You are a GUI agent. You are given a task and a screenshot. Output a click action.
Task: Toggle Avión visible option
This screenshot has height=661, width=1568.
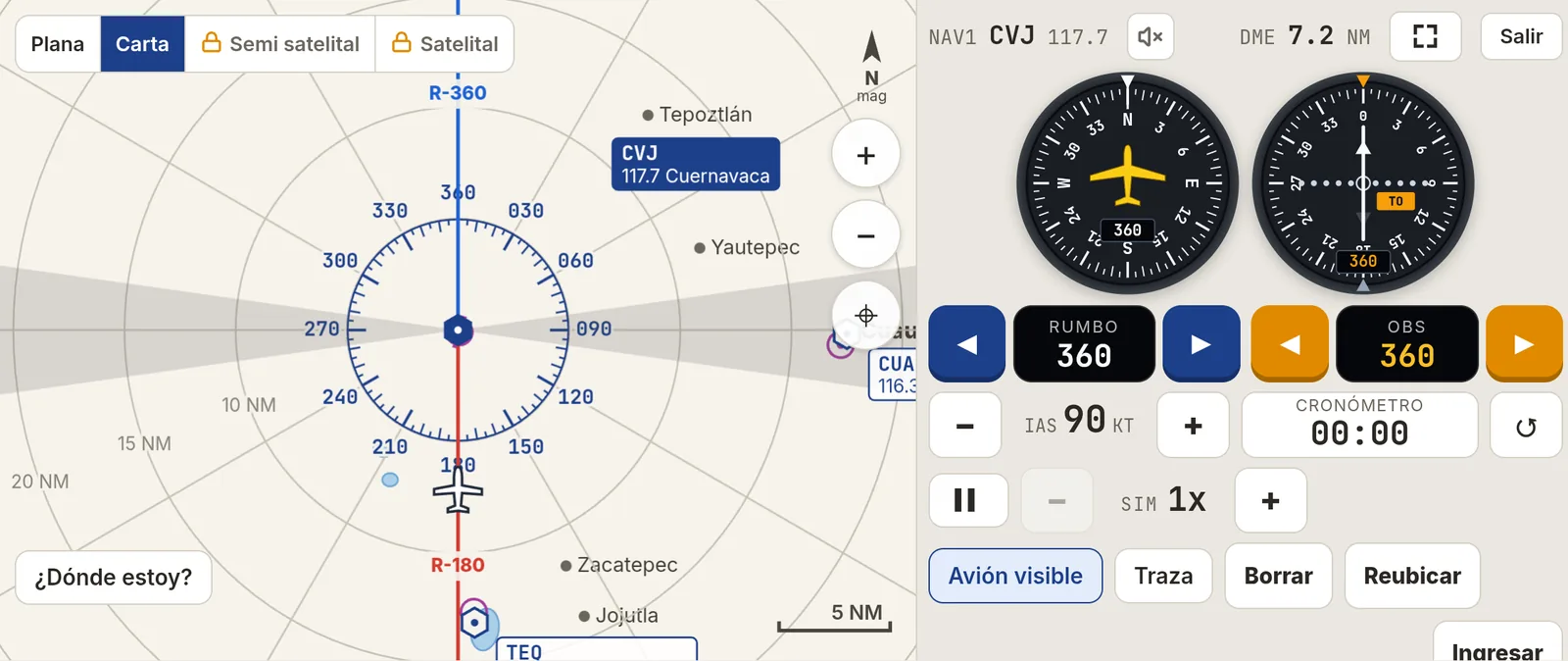click(x=1015, y=576)
